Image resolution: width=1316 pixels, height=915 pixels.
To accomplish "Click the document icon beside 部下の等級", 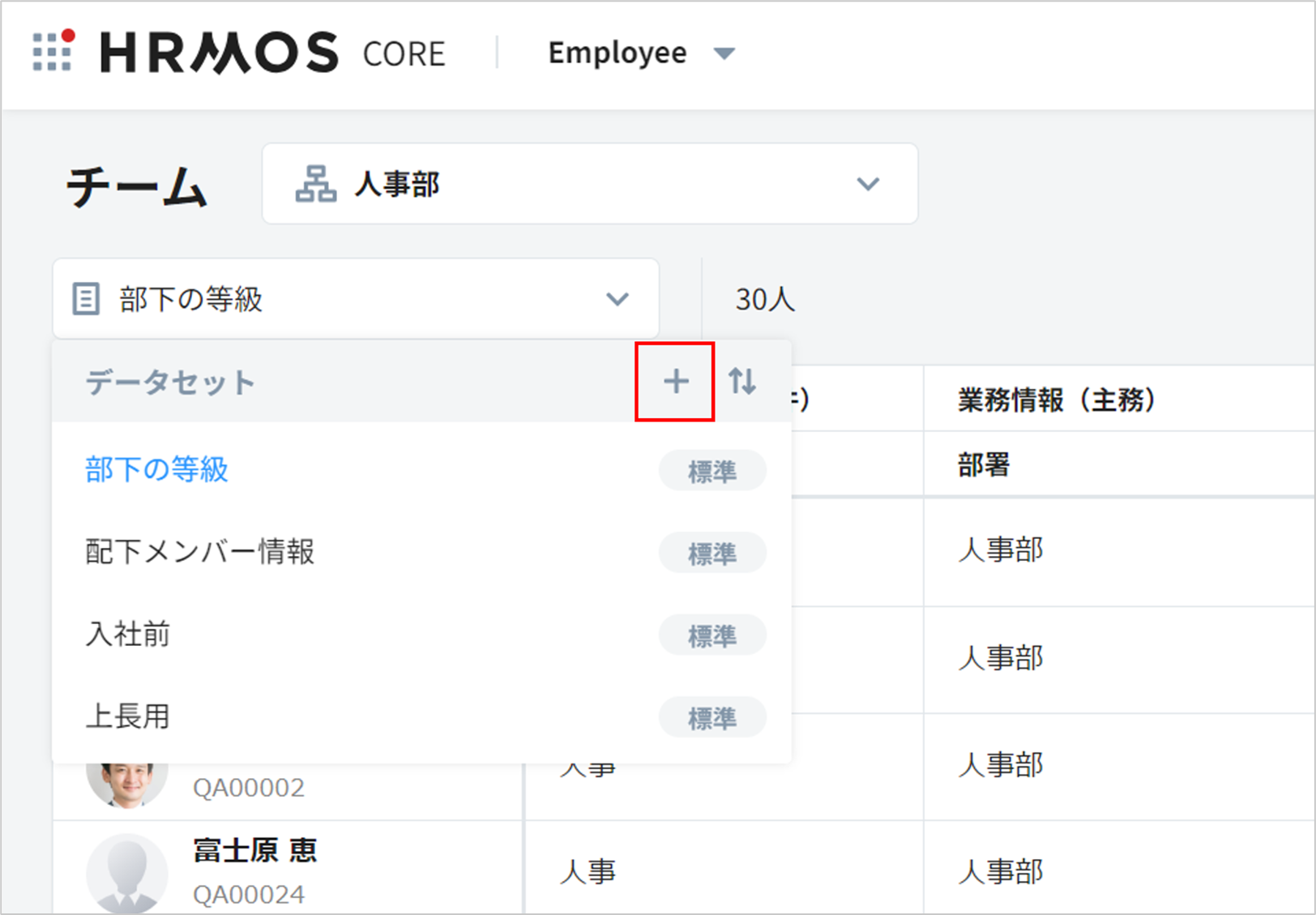I will click(x=86, y=299).
